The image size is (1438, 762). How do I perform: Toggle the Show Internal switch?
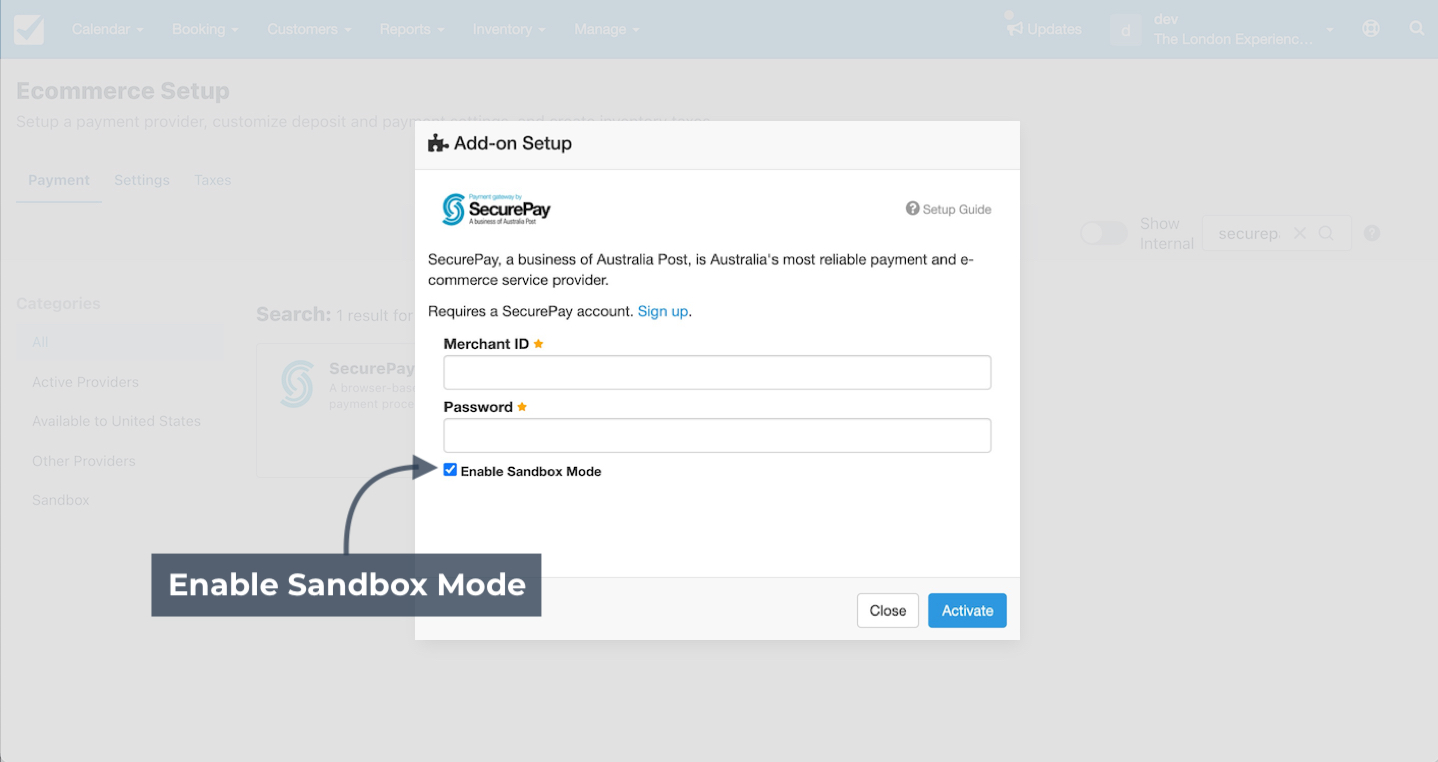(x=1104, y=233)
